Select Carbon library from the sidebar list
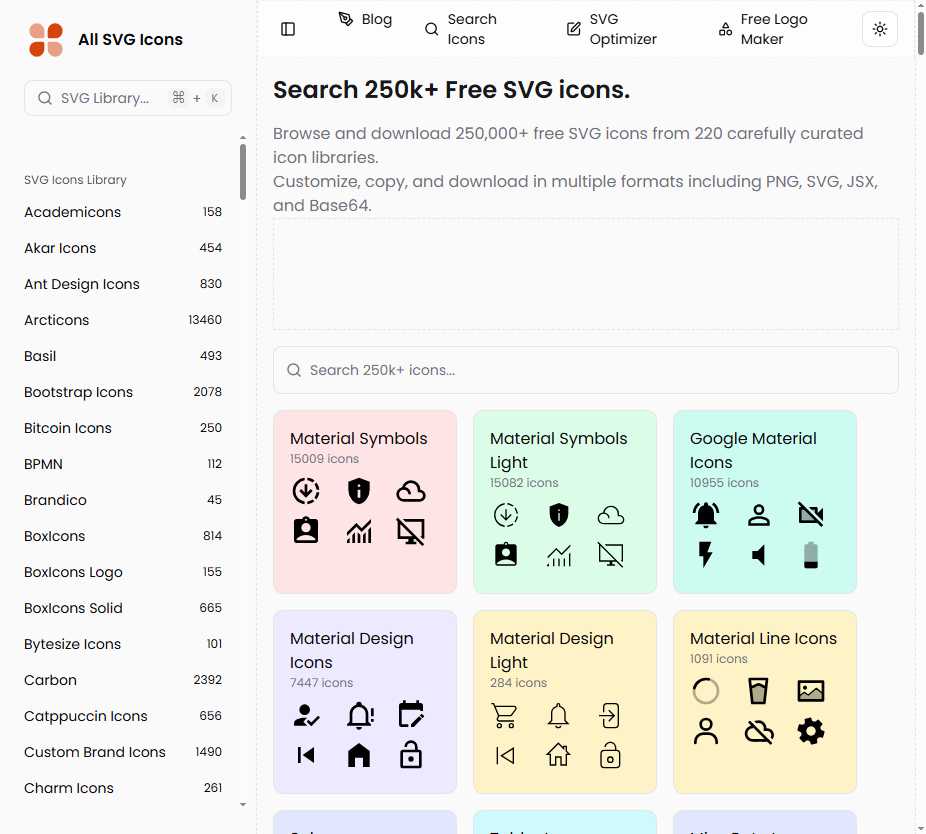 point(50,680)
